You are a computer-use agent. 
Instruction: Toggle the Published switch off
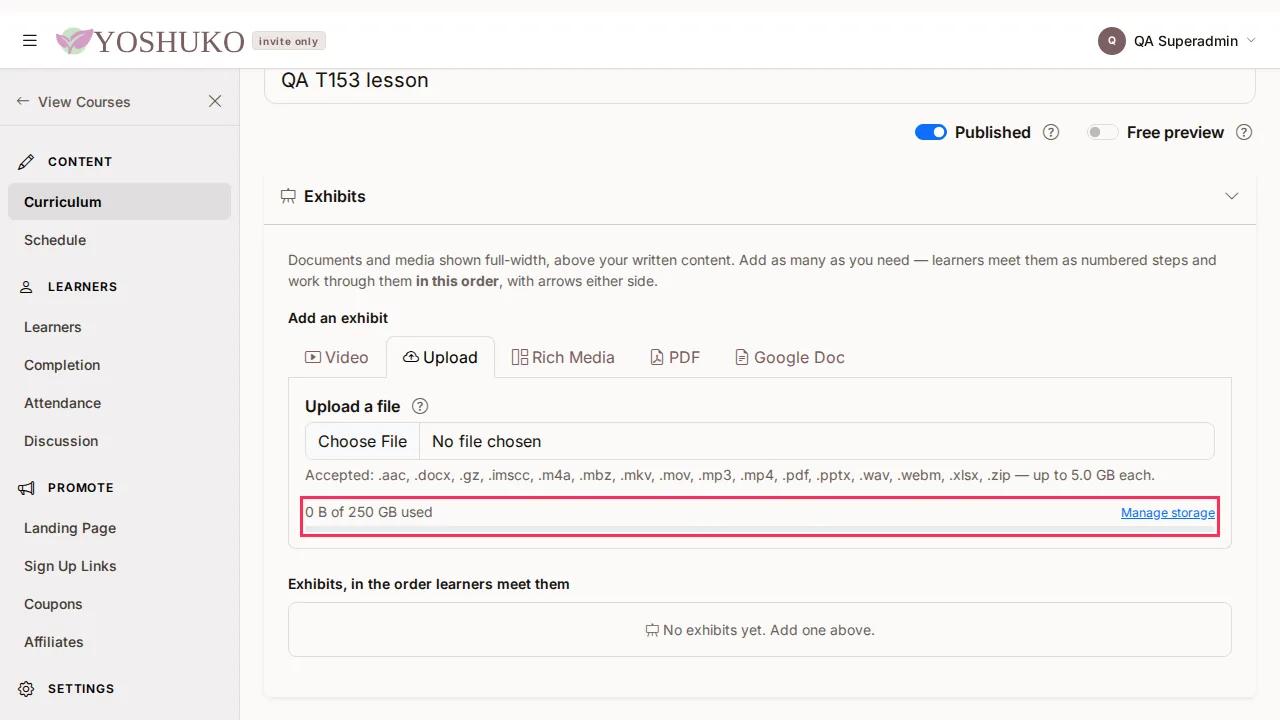(x=931, y=132)
